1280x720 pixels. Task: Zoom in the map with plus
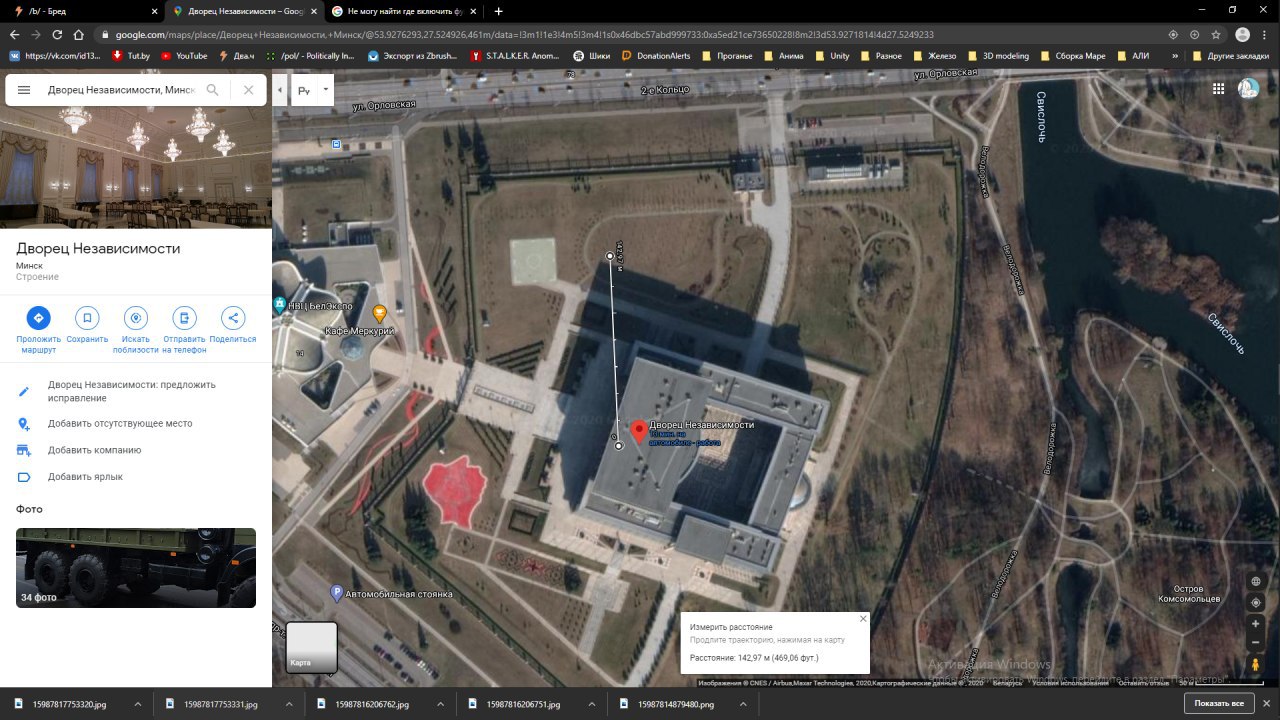tap(1256, 624)
